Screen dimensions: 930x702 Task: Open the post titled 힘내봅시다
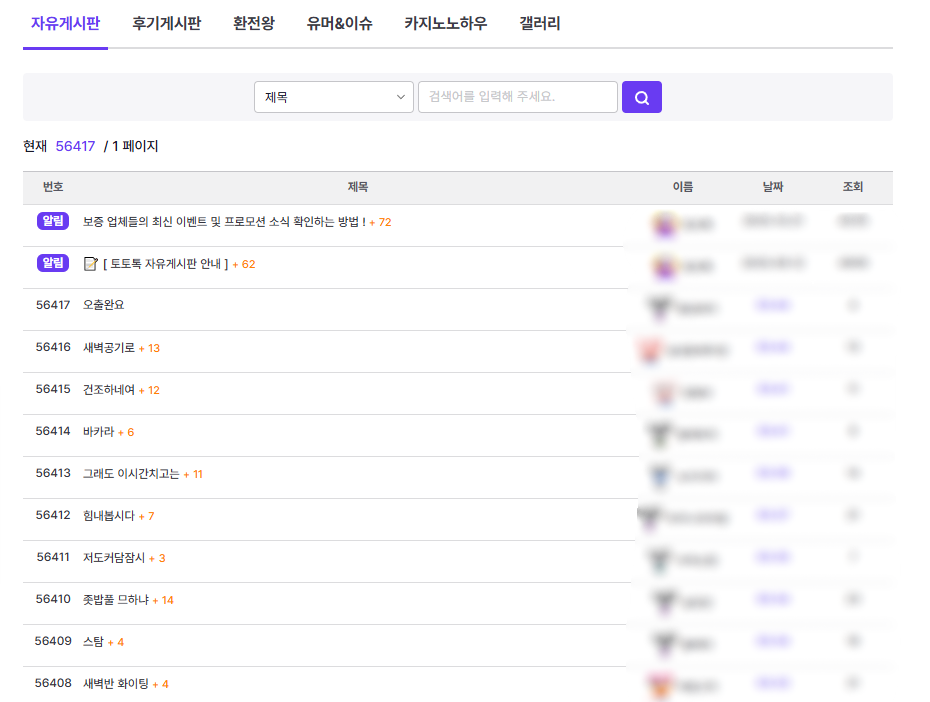point(108,516)
